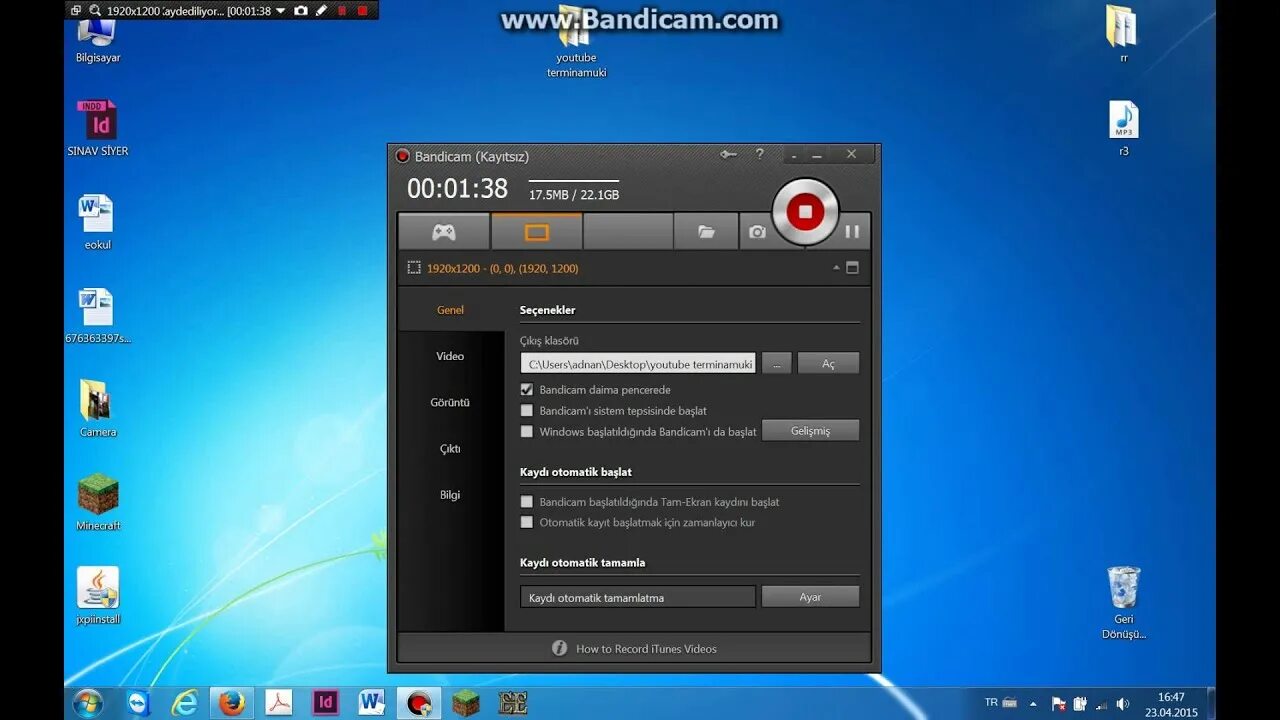Open Gelişmiş advanced settings
The image size is (1280, 720).
pyautogui.click(x=810, y=431)
